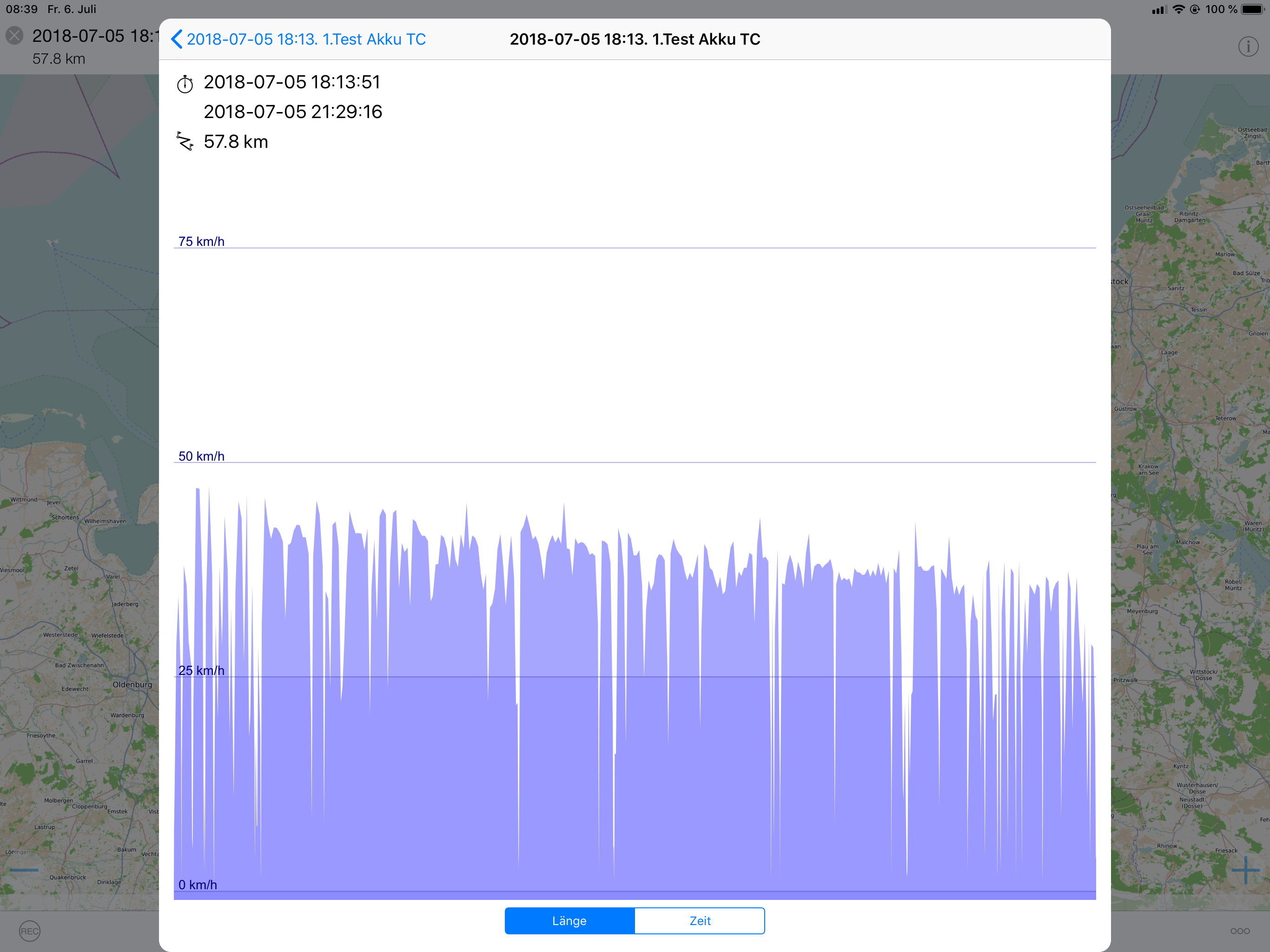Image resolution: width=1270 pixels, height=952 pixels.
Task: Zoom in the map with the plus icon
Action: tap(1245, 871)
